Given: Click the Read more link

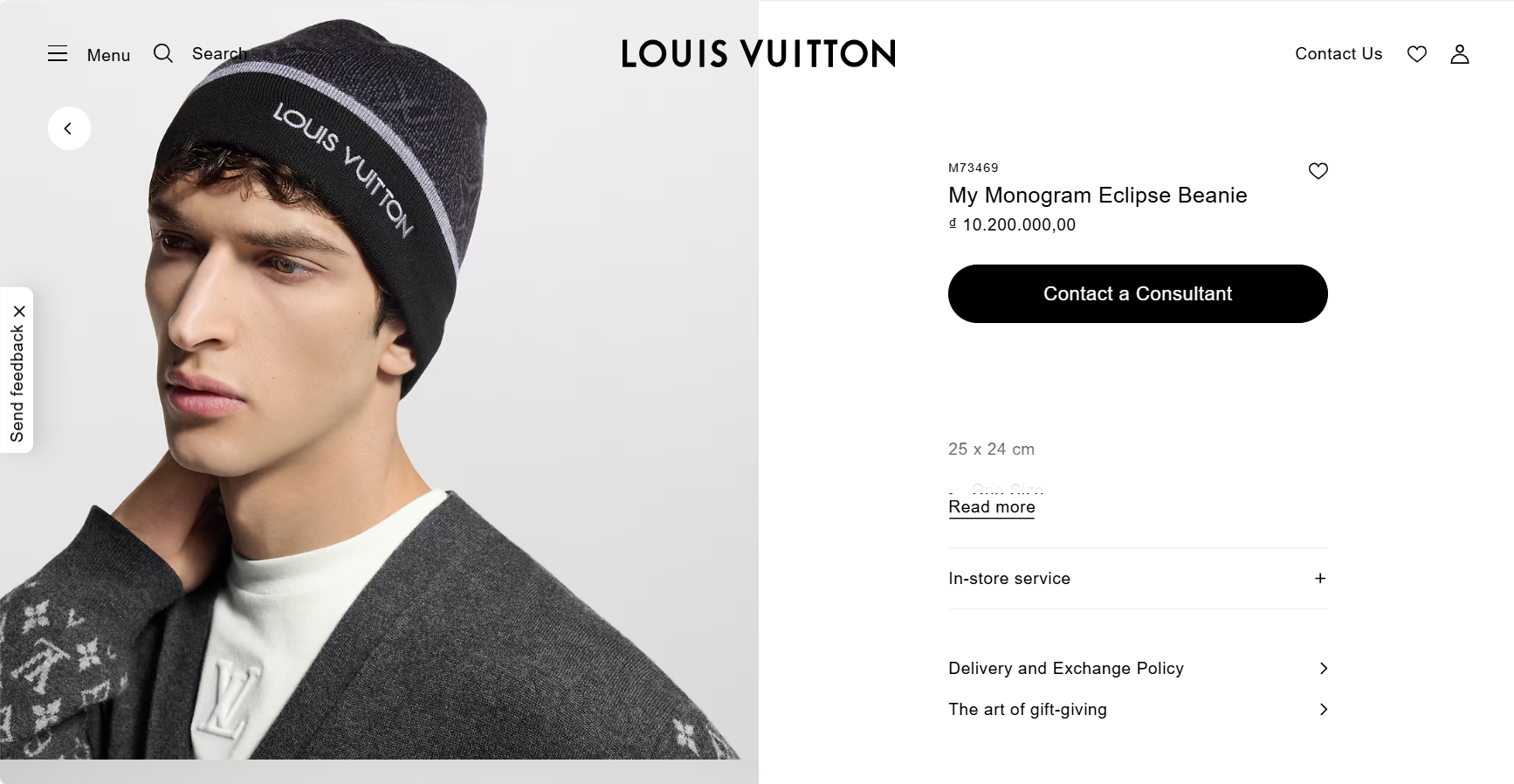Looking at the screenshot, I should click(991, 507).
